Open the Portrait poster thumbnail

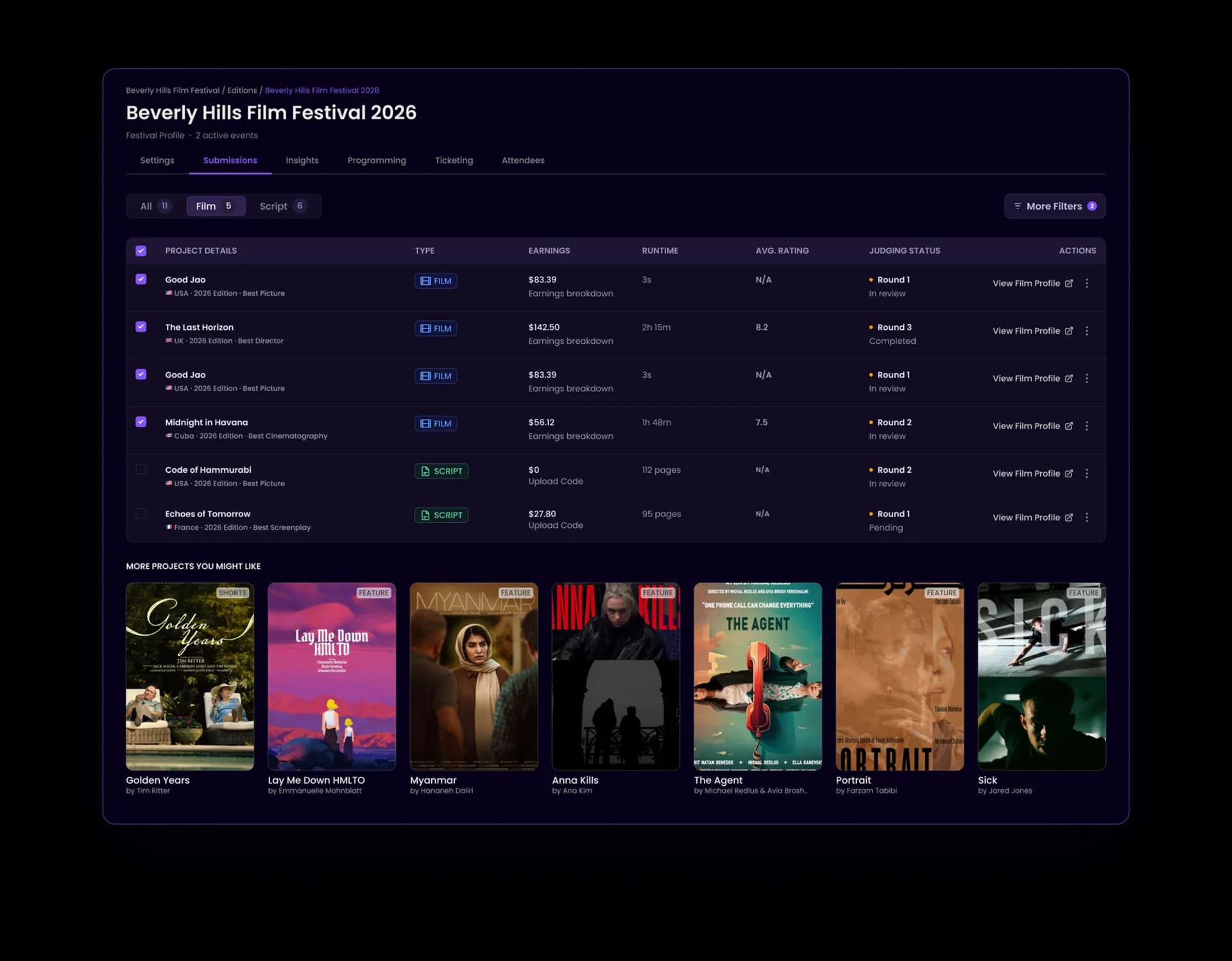[x=900, y=676]
